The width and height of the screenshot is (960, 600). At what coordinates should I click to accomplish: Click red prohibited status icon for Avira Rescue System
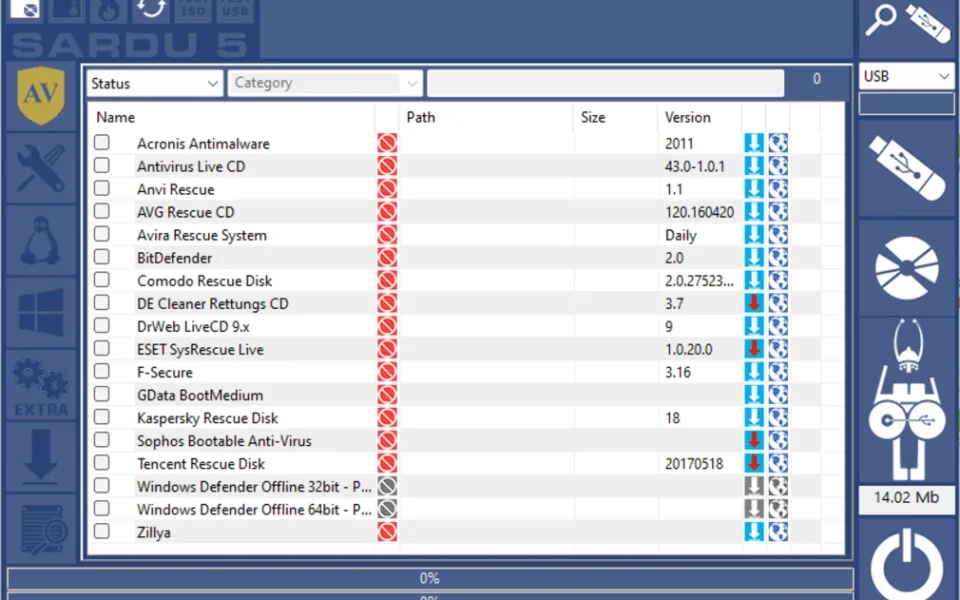click(387, 234)
